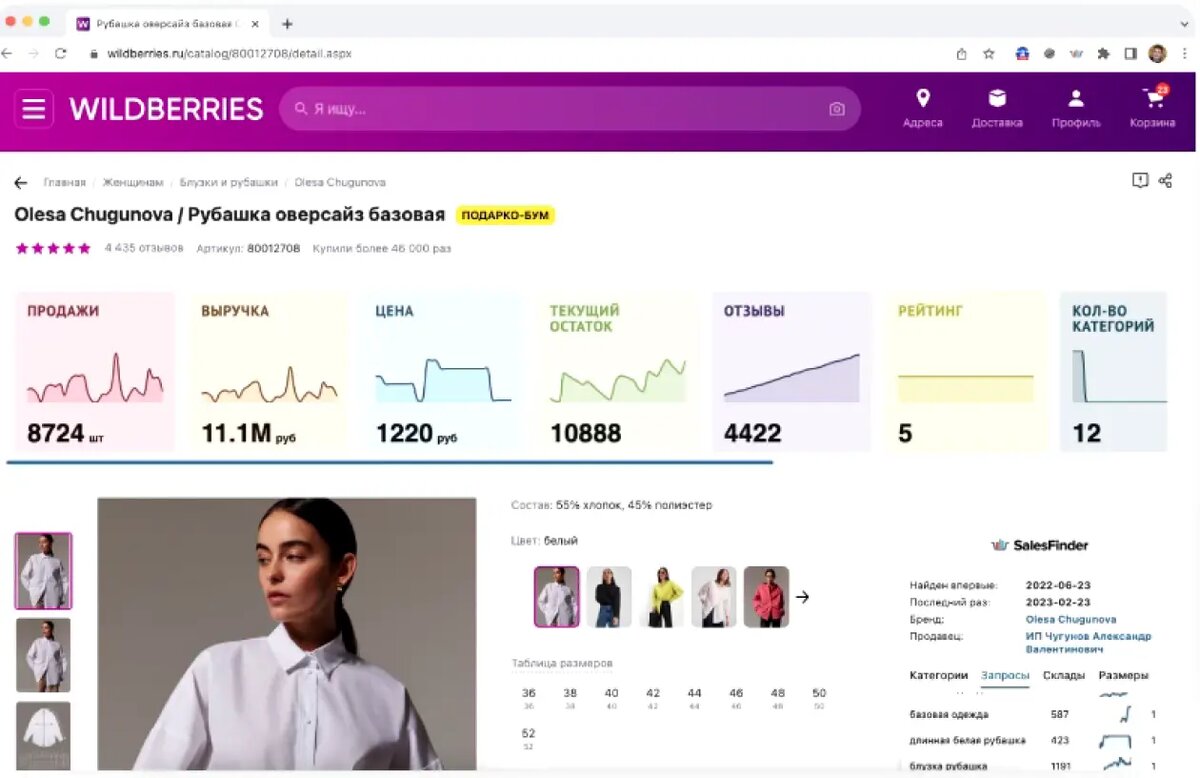Viewport: 1200px width, 778px height.
Task: Reload the page
Action: coord(61,54)
